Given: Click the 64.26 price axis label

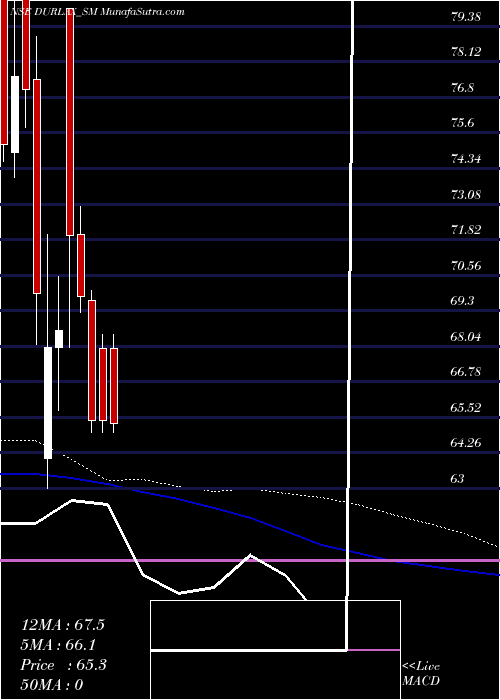Looking at the screenshot, I should tap(466, 443).
